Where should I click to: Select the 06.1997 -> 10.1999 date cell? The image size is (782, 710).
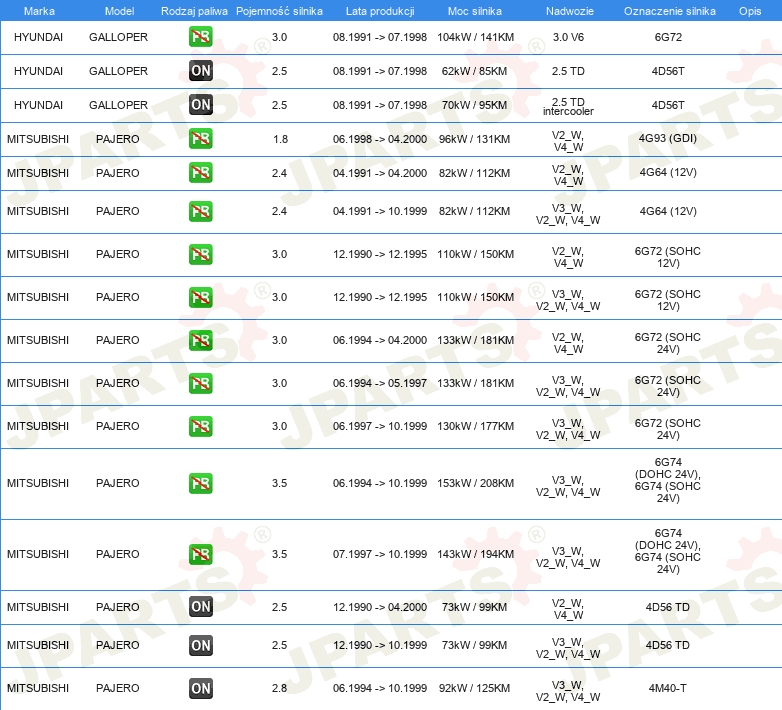pyautogui.click(x=380, y=426)
